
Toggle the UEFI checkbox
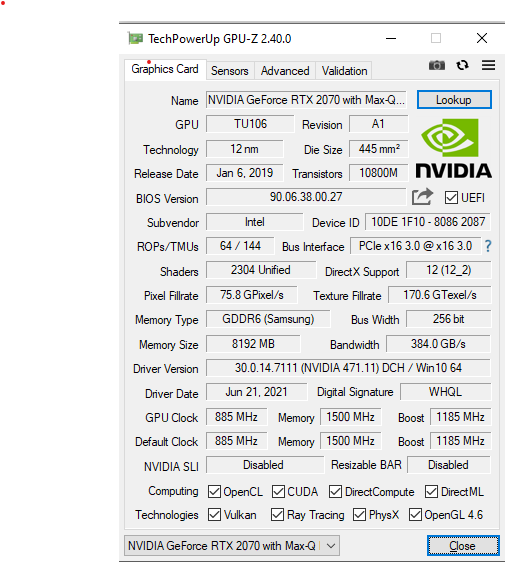(451, 197)
